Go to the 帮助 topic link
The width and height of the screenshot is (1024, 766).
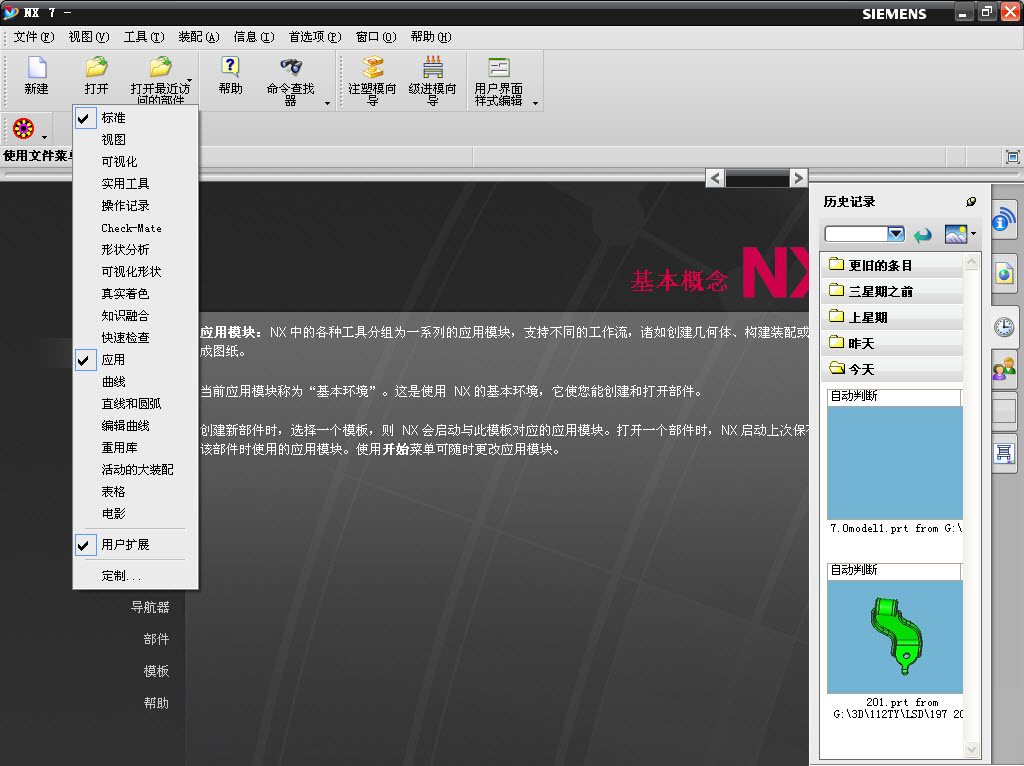coord(156,703)
